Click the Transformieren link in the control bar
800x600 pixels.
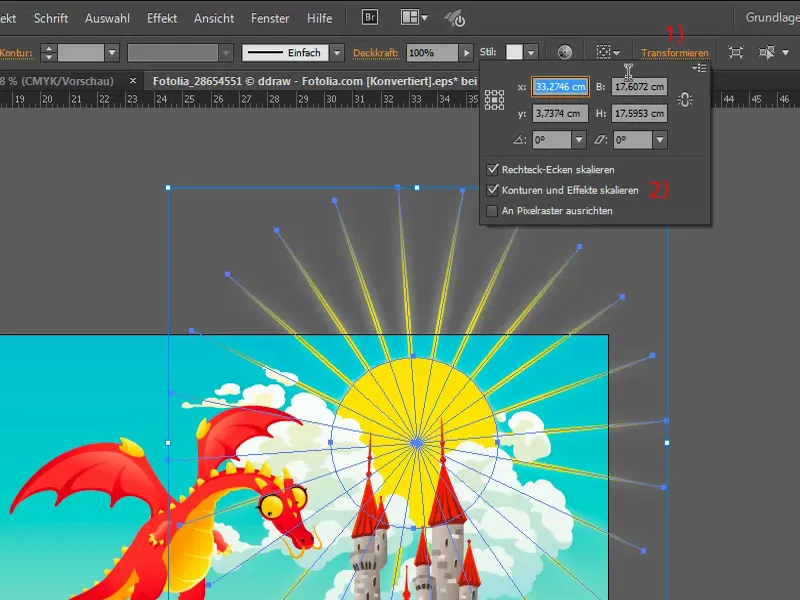(x=677, y=53)
